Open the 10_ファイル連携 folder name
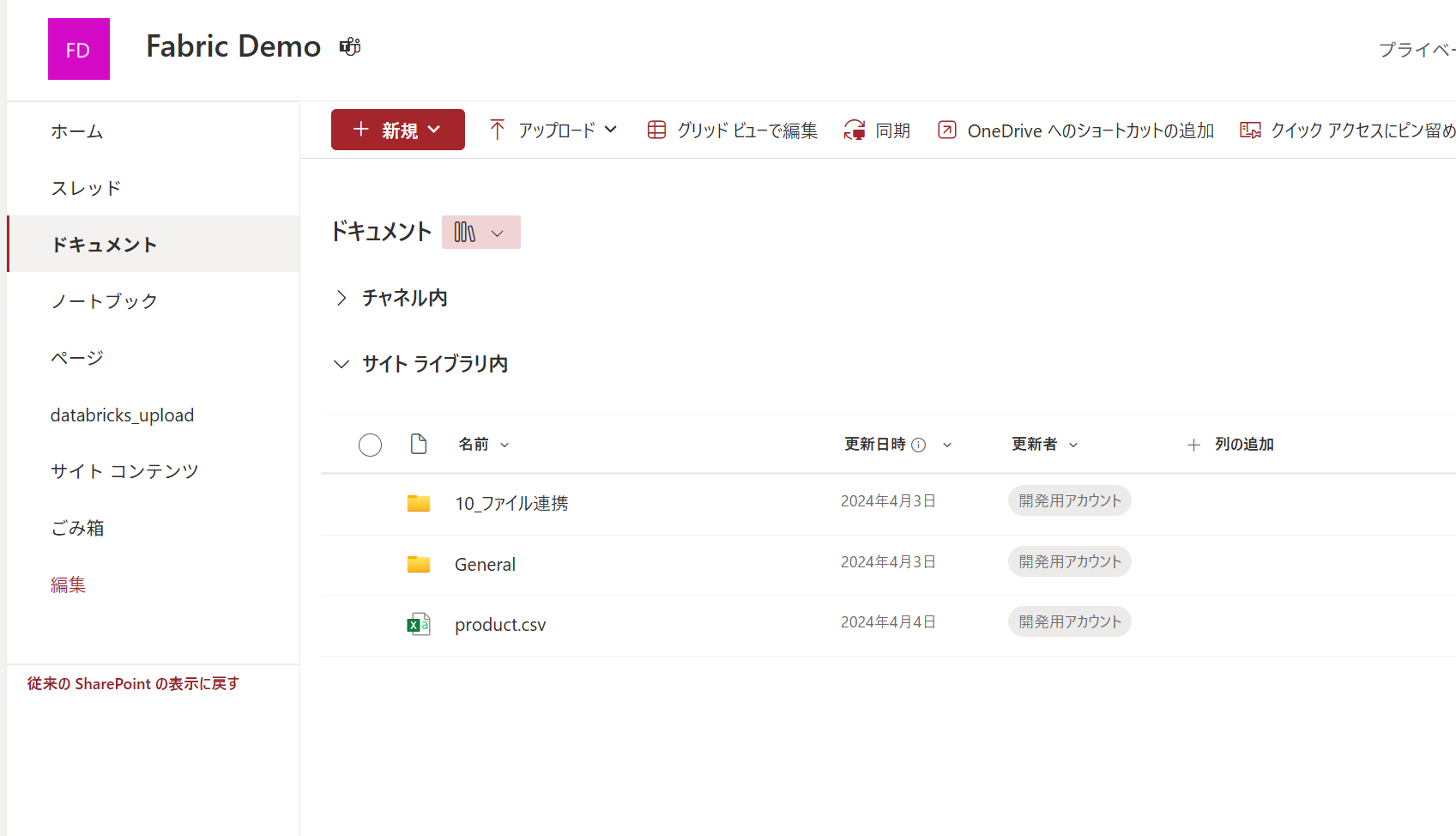1456x836 pixels. click(511, 503)
